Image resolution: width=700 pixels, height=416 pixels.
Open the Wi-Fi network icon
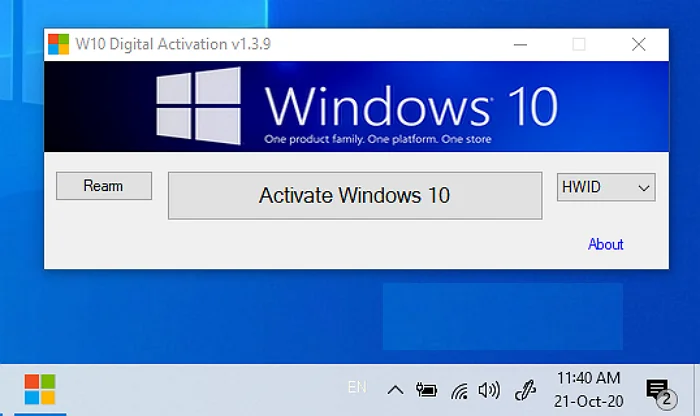(459, 390)
